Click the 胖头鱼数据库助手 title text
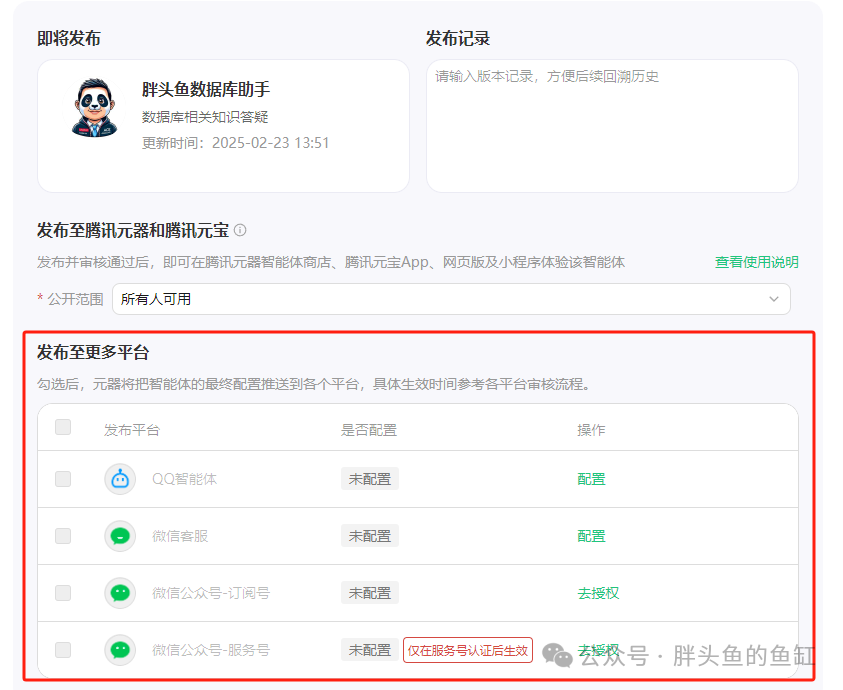The width and height of the screenshot is (843, 690). (x=206, y=89)
